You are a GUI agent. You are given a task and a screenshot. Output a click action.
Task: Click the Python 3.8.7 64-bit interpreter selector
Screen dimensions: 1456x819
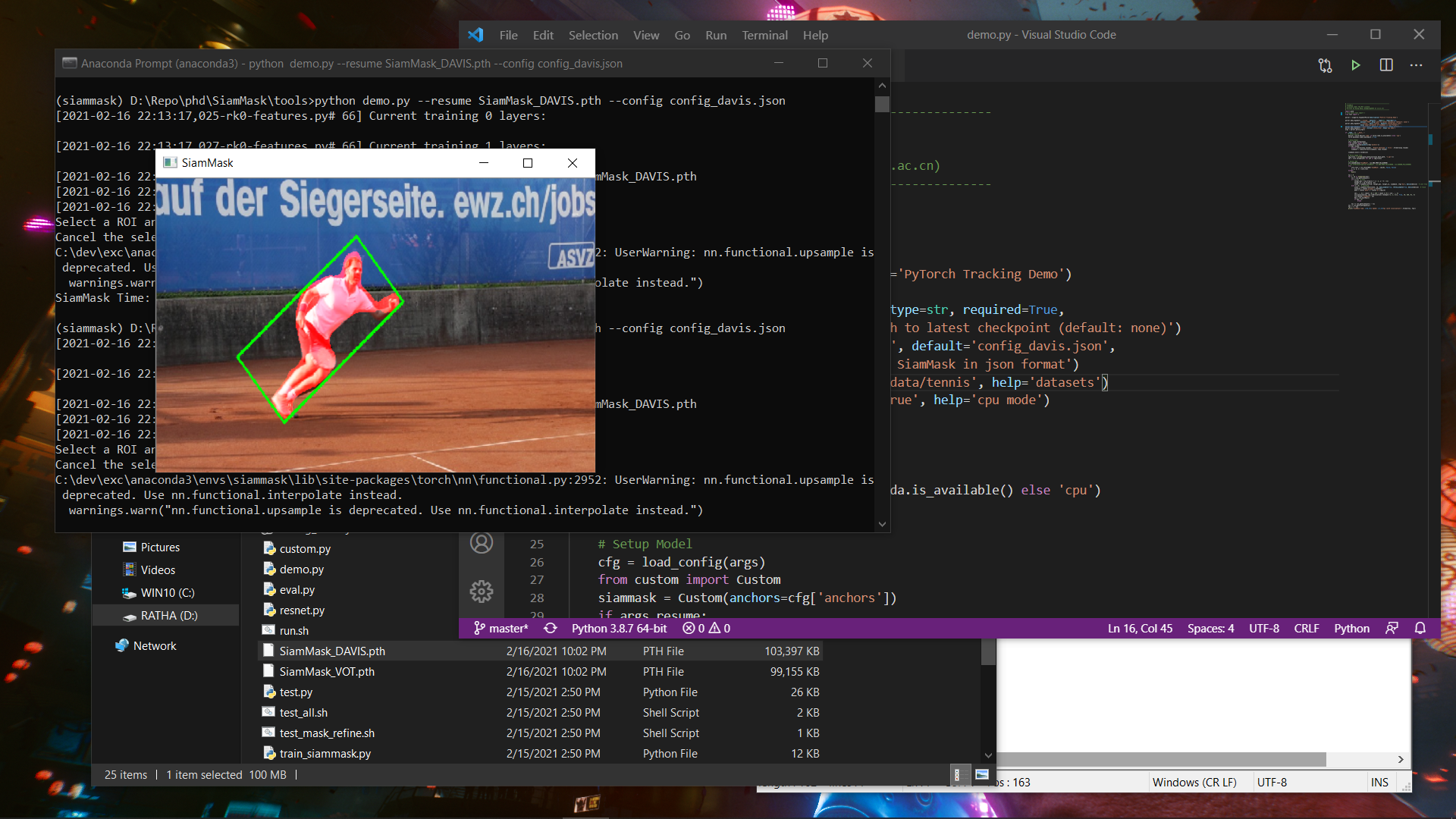click(619, 628)
